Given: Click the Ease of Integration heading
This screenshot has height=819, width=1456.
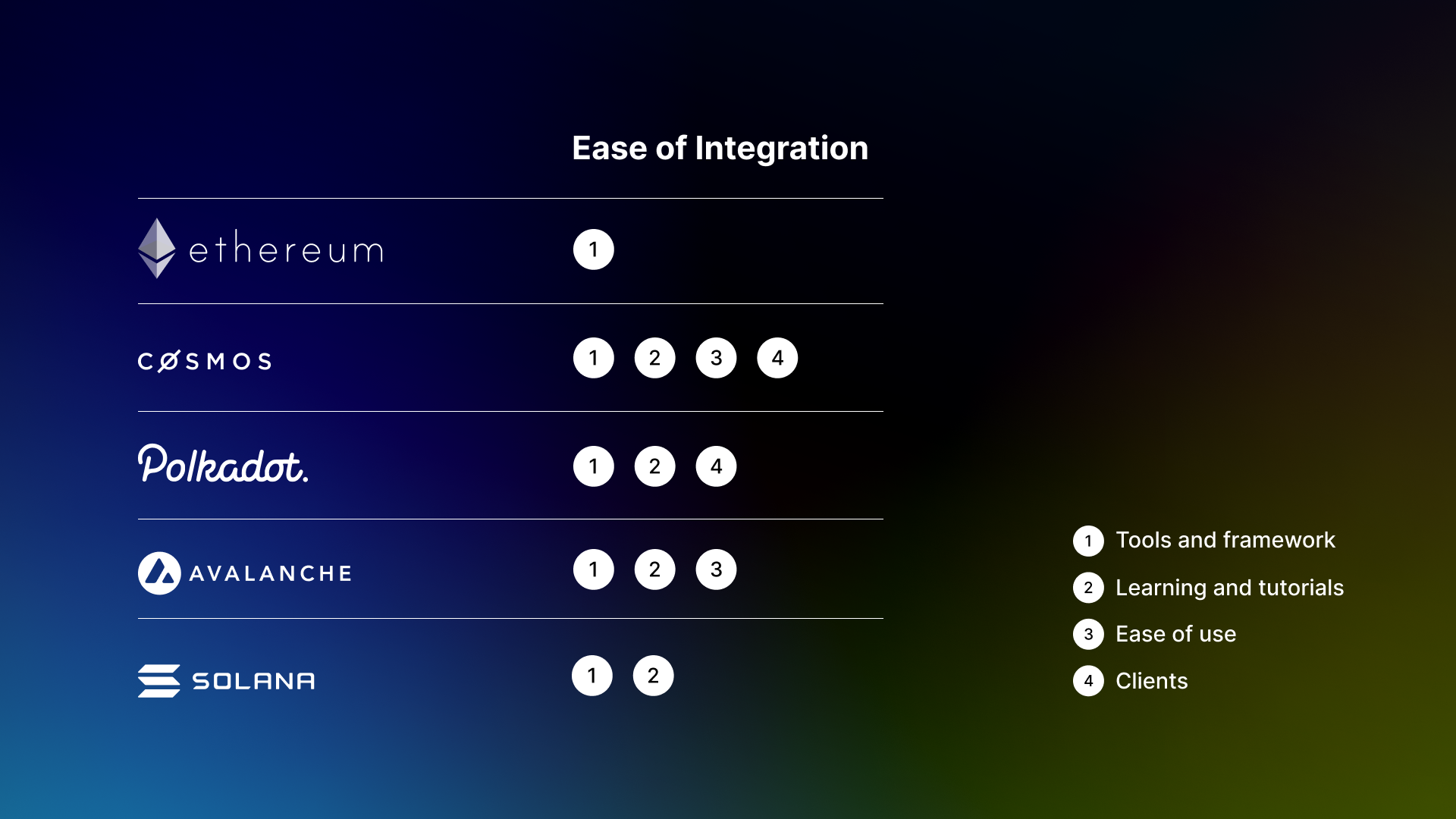Looking at the screenshot, I should (x=720, y=148).
